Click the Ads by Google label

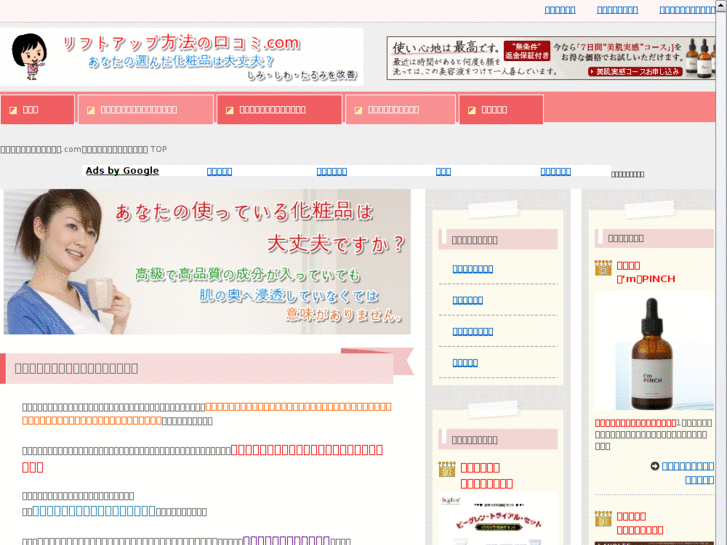tap(122, 171)
